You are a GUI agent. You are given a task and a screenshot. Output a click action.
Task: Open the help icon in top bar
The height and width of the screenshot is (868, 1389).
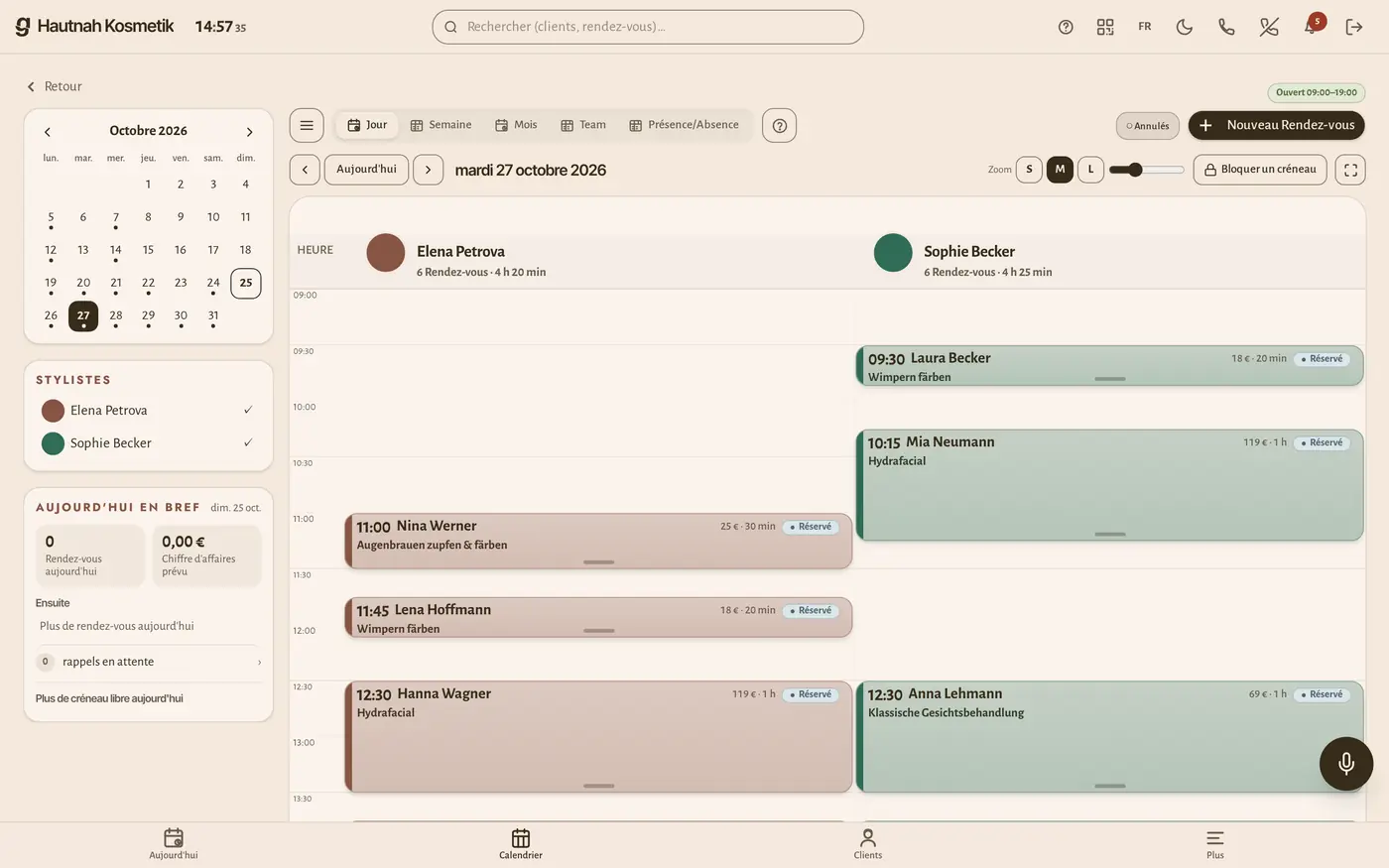click(1066, 27)
